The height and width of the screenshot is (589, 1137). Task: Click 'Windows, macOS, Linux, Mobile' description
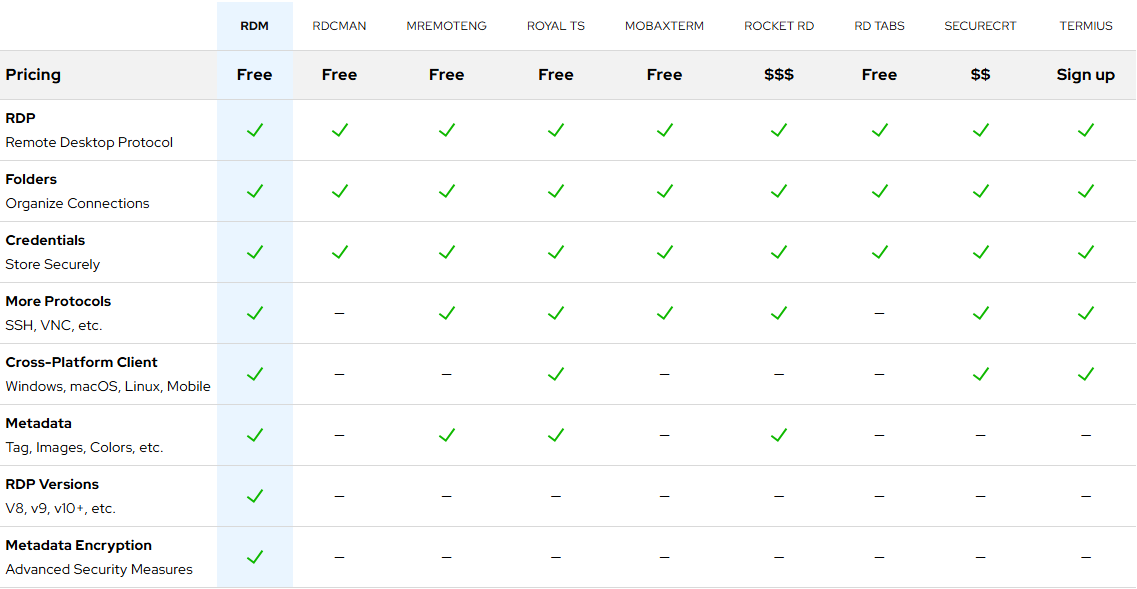pyautogui.click(x=108, y=387)
